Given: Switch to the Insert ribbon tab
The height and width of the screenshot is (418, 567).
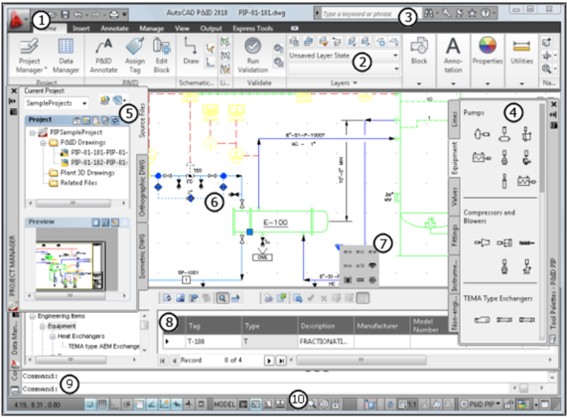Looking at the screenshot, I should tap(81, 28).
